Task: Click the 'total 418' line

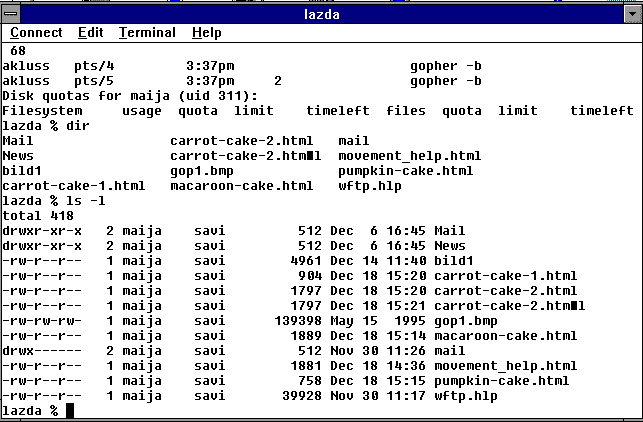Action: point(35,214)
